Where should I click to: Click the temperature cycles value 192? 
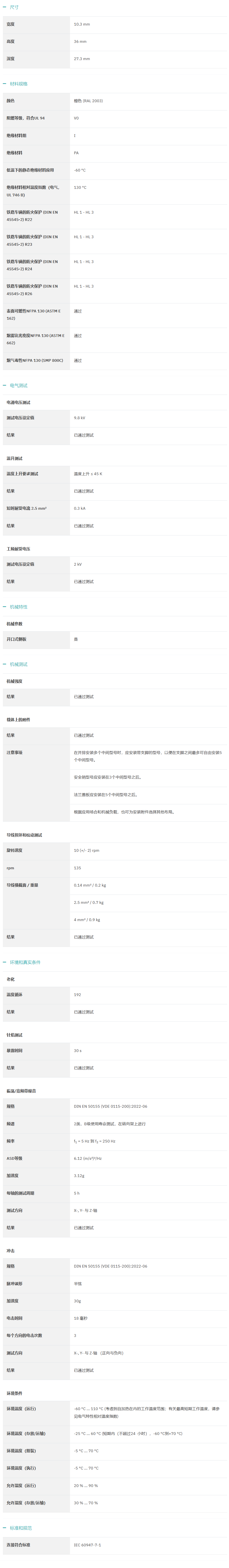[x=77, y=995]
